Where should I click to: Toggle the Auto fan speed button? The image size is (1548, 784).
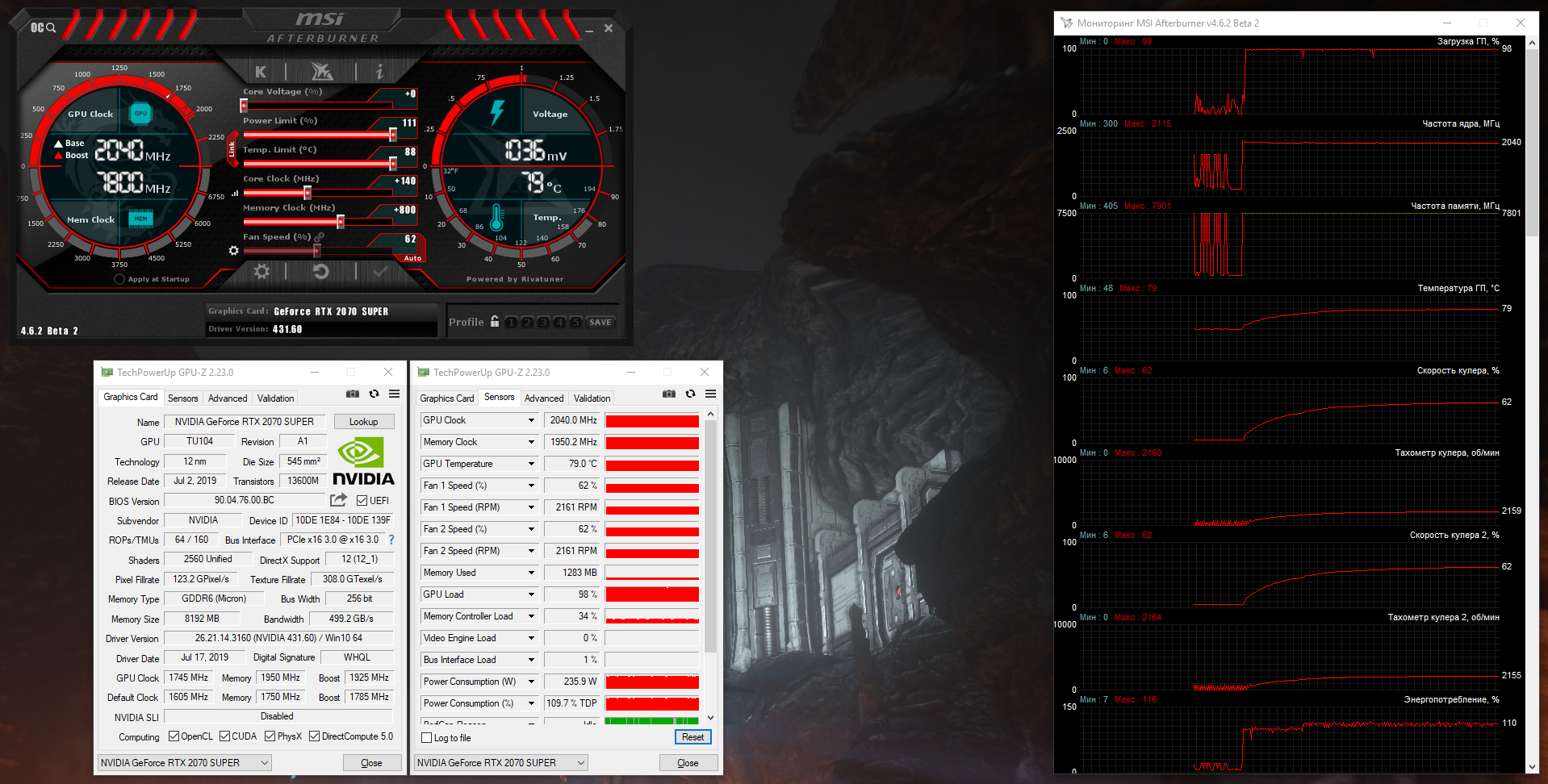pyautogui.click(x=412, y=258)
